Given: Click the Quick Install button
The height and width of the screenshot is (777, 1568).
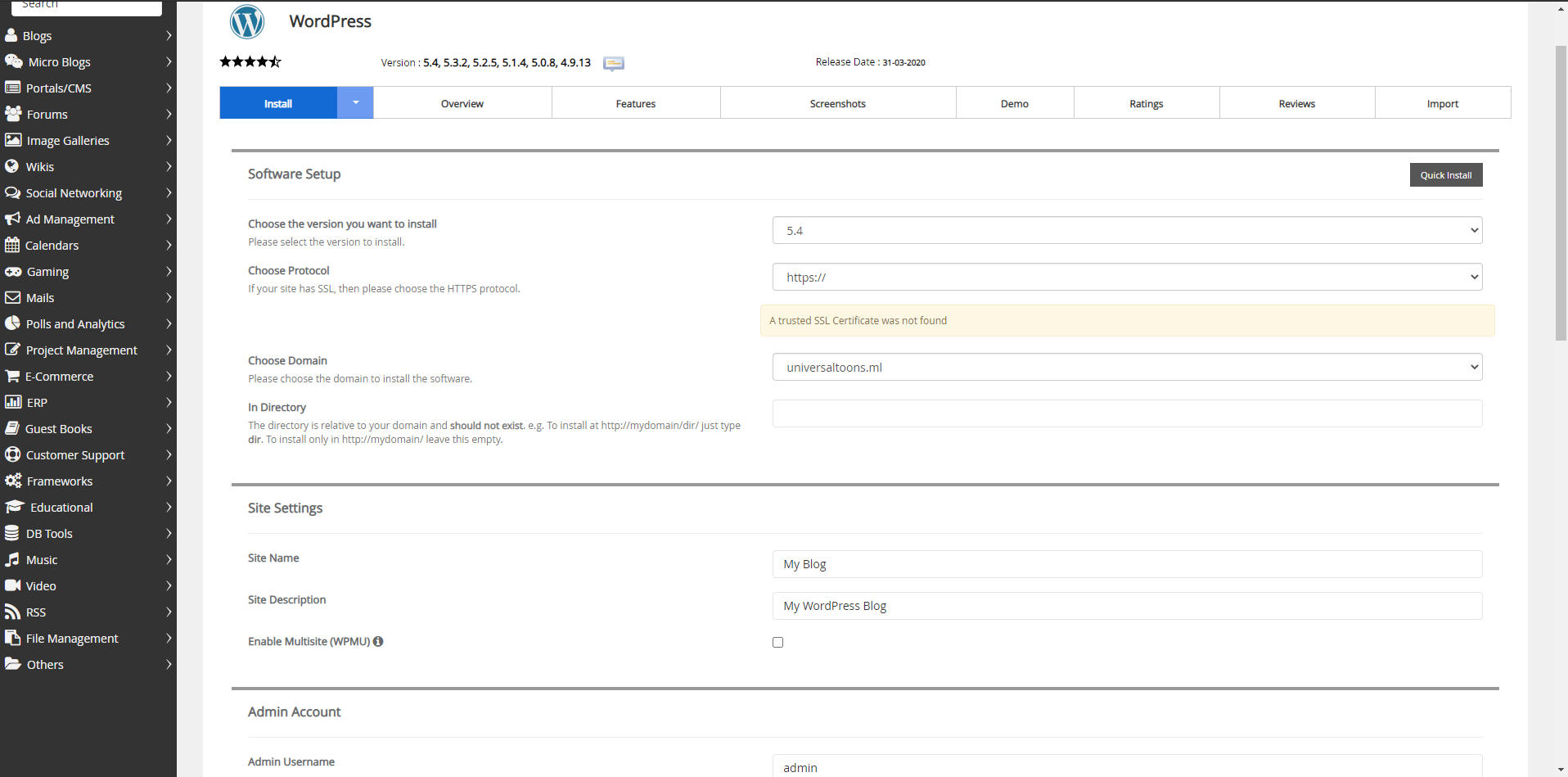Looking at the screenshot, I should click(1445, 175).
